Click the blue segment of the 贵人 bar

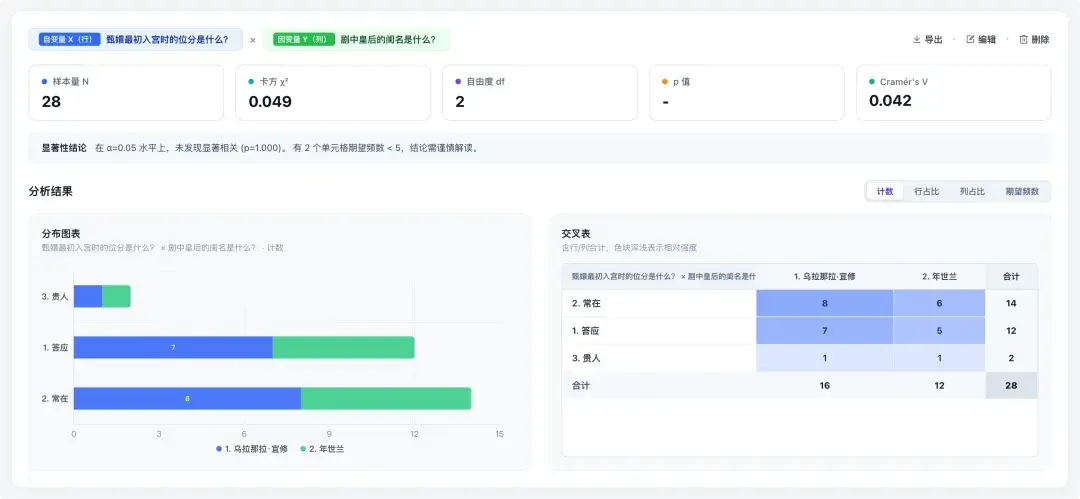pyautogui.click(x=88, y=296)
